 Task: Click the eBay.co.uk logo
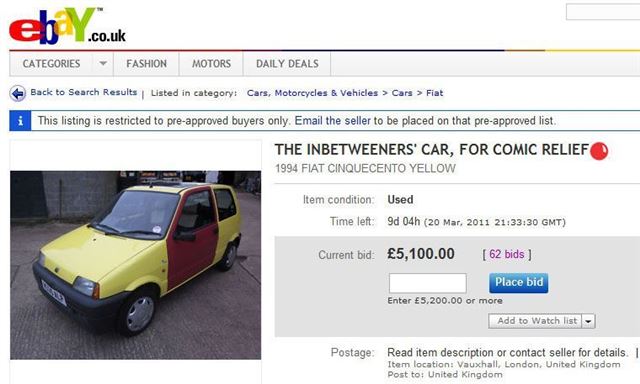(67, 26)
